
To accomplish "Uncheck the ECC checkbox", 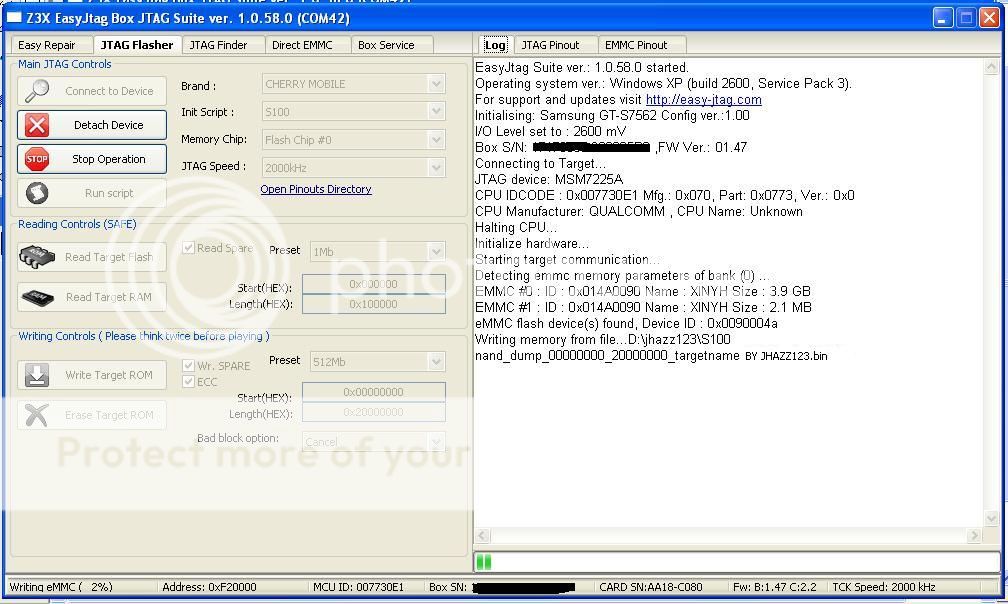I will pos(188,382).
